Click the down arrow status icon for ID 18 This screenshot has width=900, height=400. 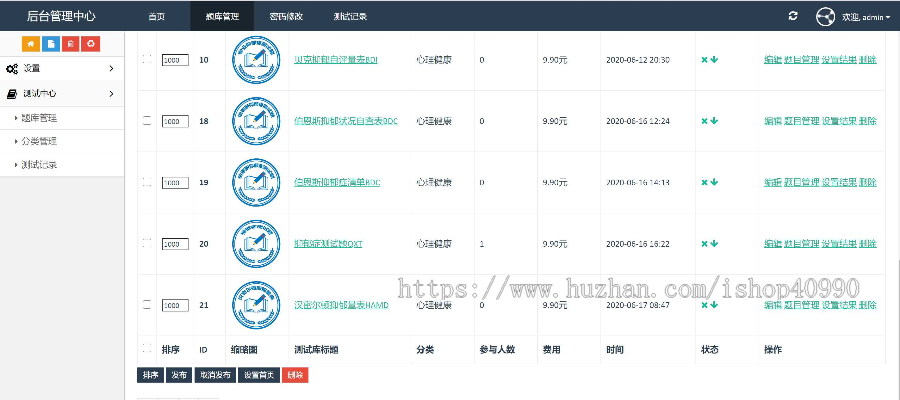click(714, 121)
